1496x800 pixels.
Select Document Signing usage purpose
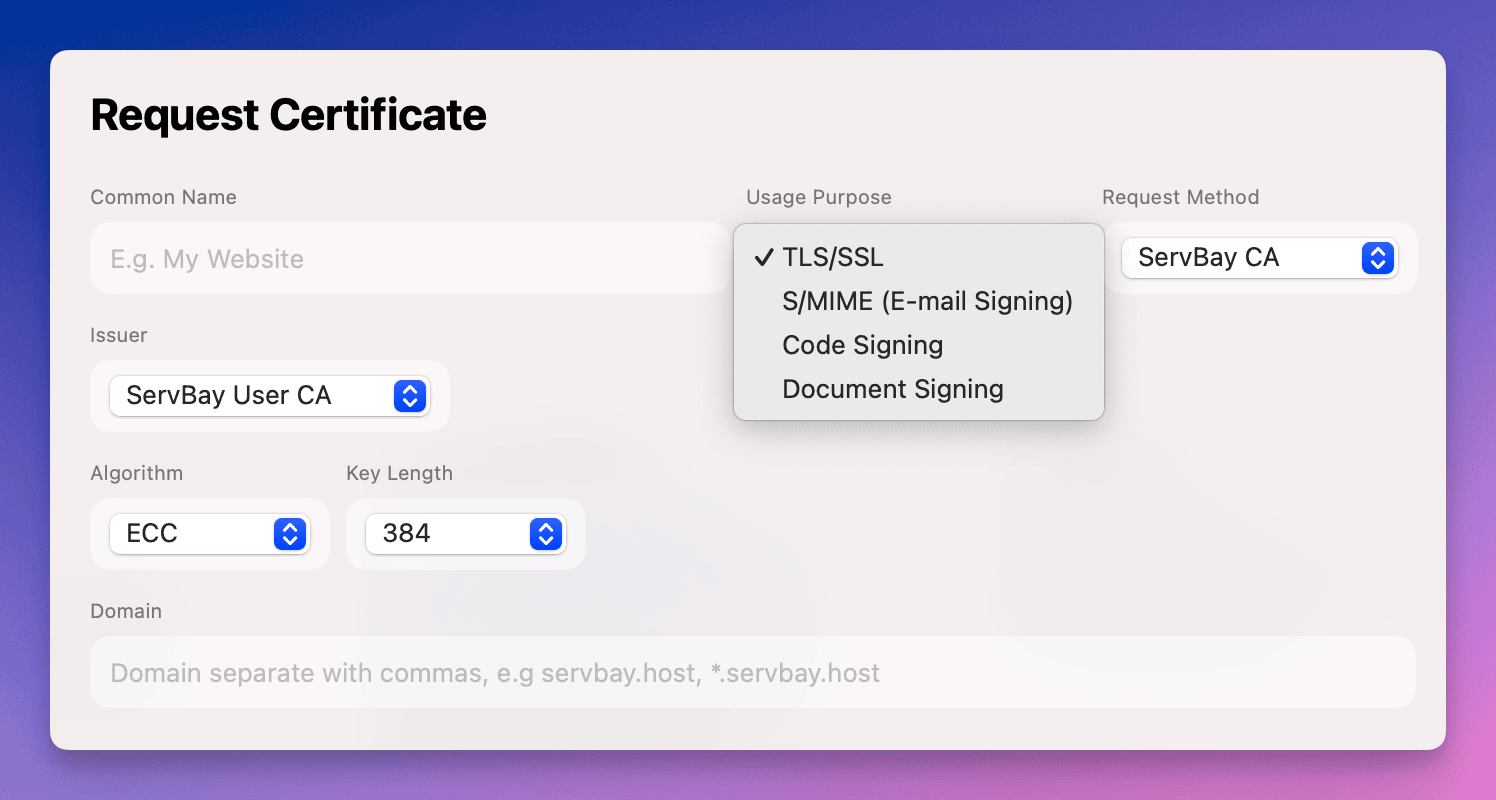(x=892, y=389)
